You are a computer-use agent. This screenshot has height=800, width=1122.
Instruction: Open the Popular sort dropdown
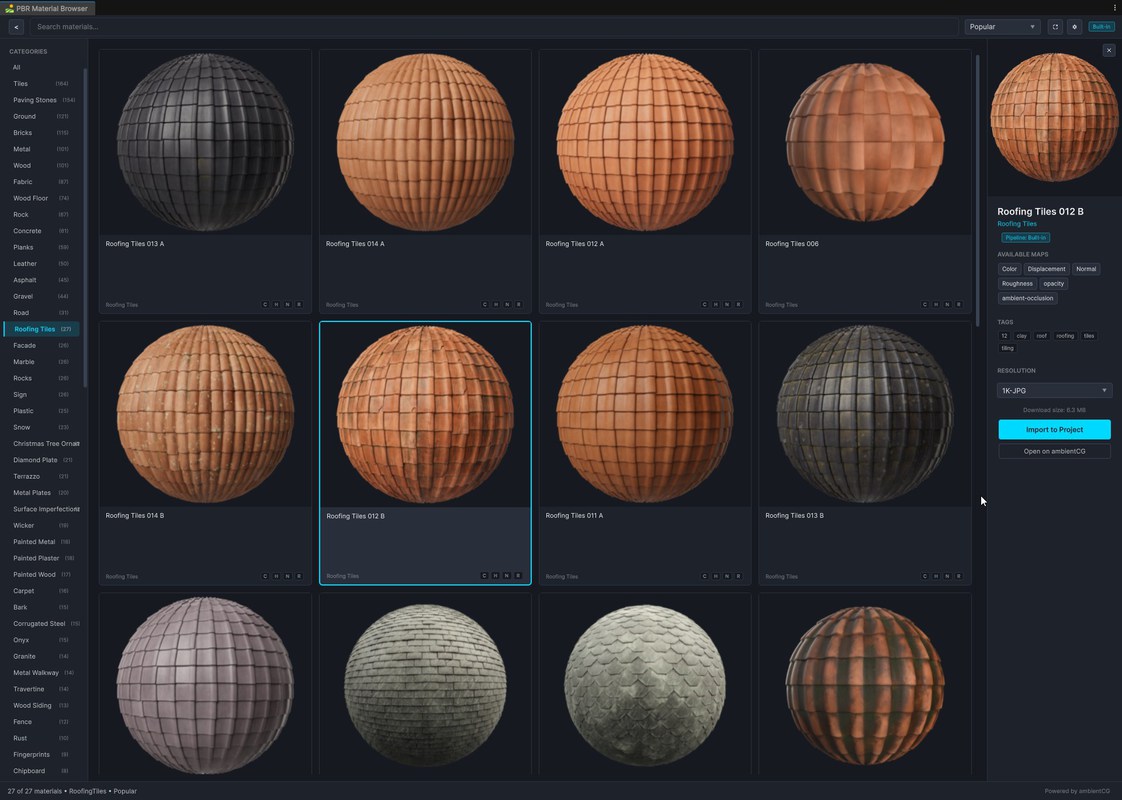pos(1002,26)
